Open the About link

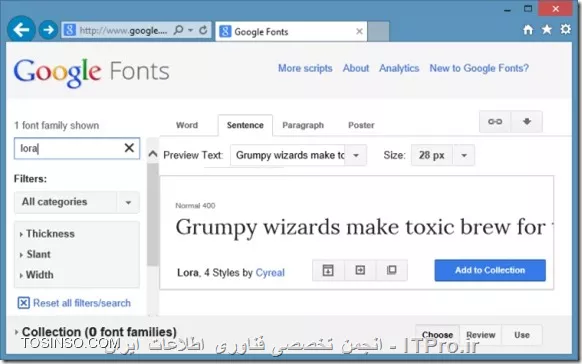(356, 68)
